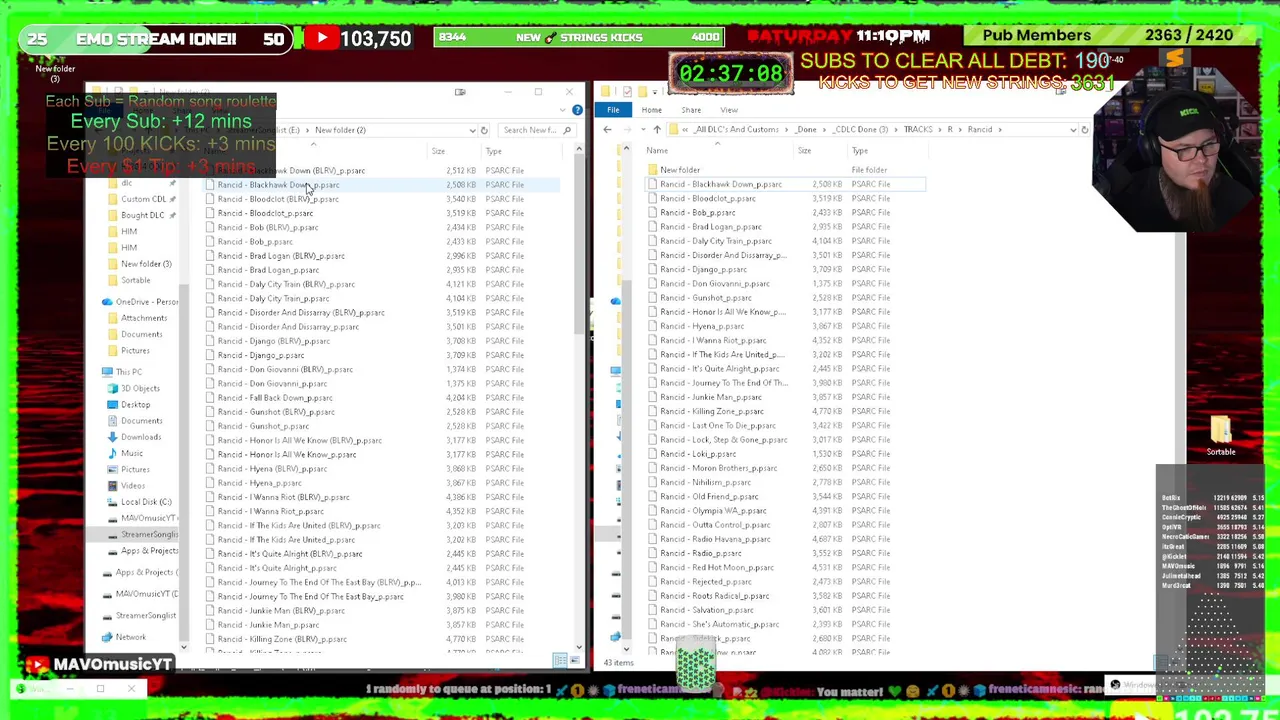Click TRACKS in right window breadcrumb
Viewport: 1280px width, 720px height.
(x=918, y=129)
